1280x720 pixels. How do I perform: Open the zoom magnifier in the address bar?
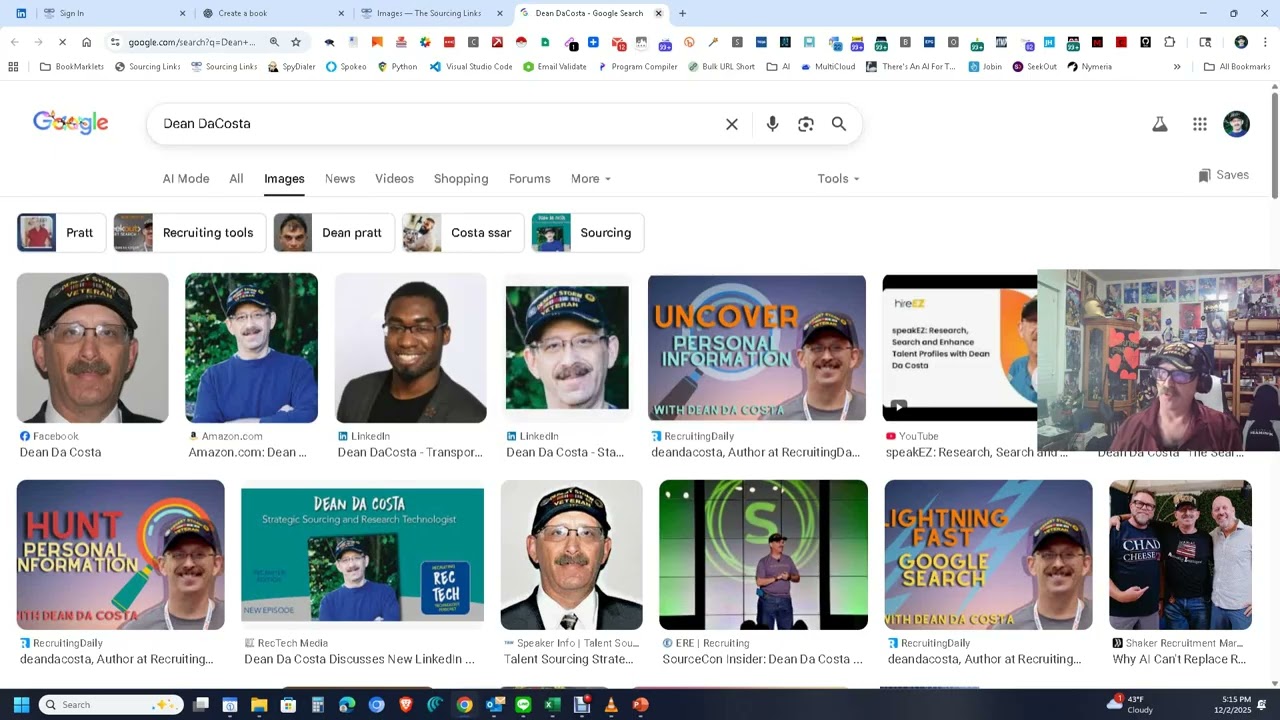274,42
